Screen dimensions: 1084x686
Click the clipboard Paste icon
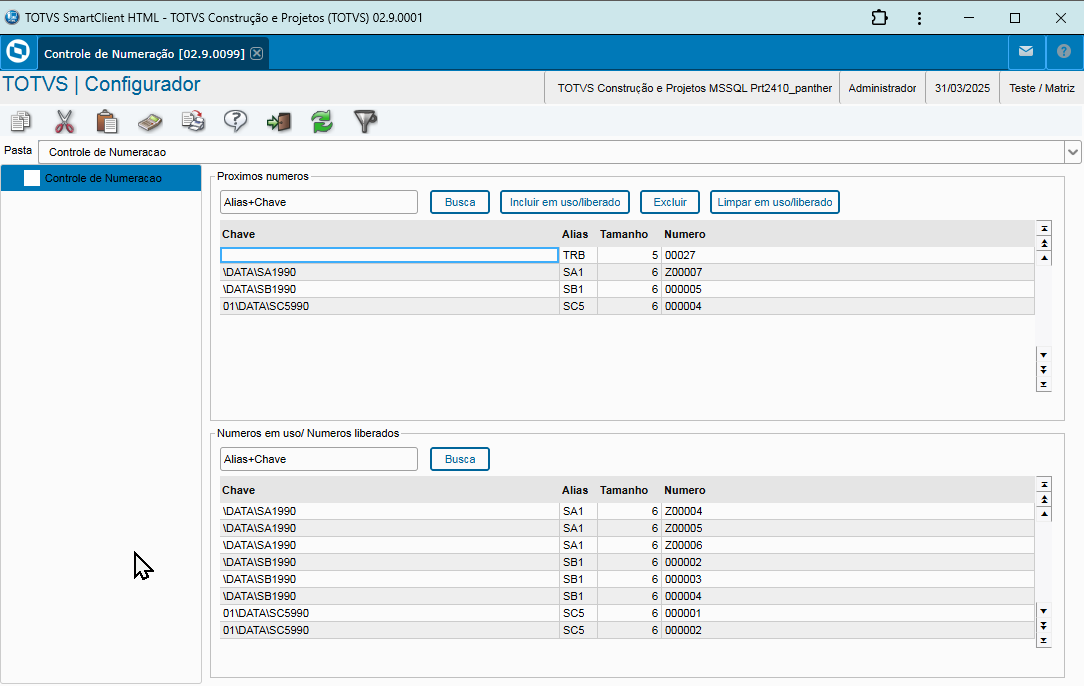click(107, 122)
